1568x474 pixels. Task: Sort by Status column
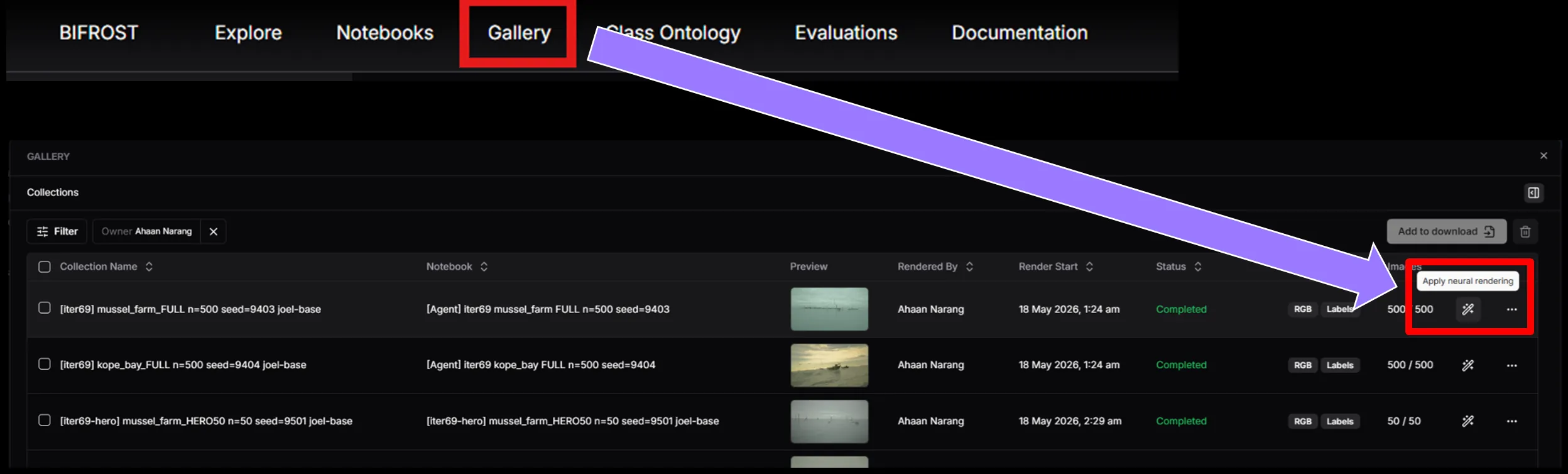click(x=1179, y=267)
